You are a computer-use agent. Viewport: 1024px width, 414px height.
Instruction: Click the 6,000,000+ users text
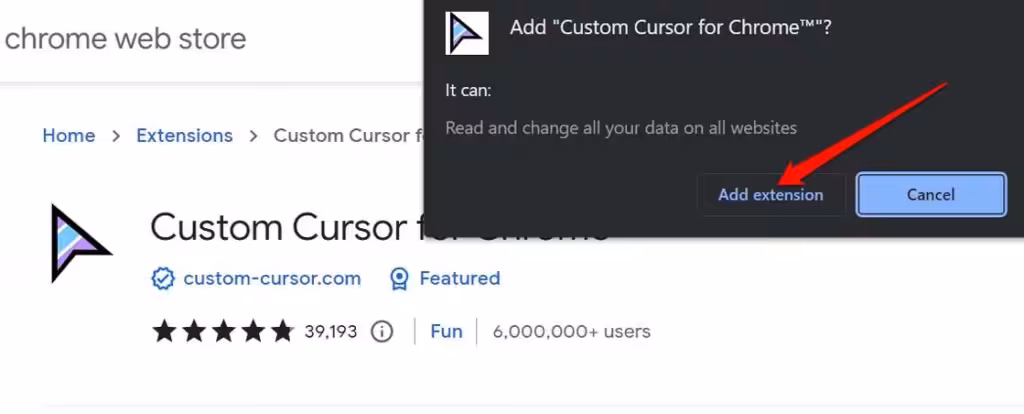(571, 332)
